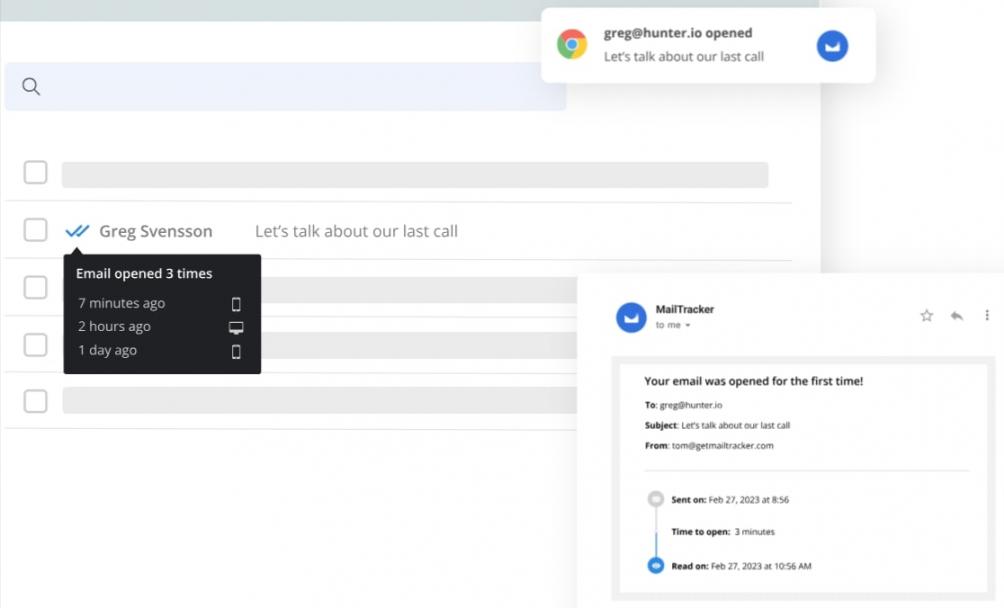Tick the checkbox in the first email row
Viewport: 1004px width, 608px height.
[x=35, y=172]
